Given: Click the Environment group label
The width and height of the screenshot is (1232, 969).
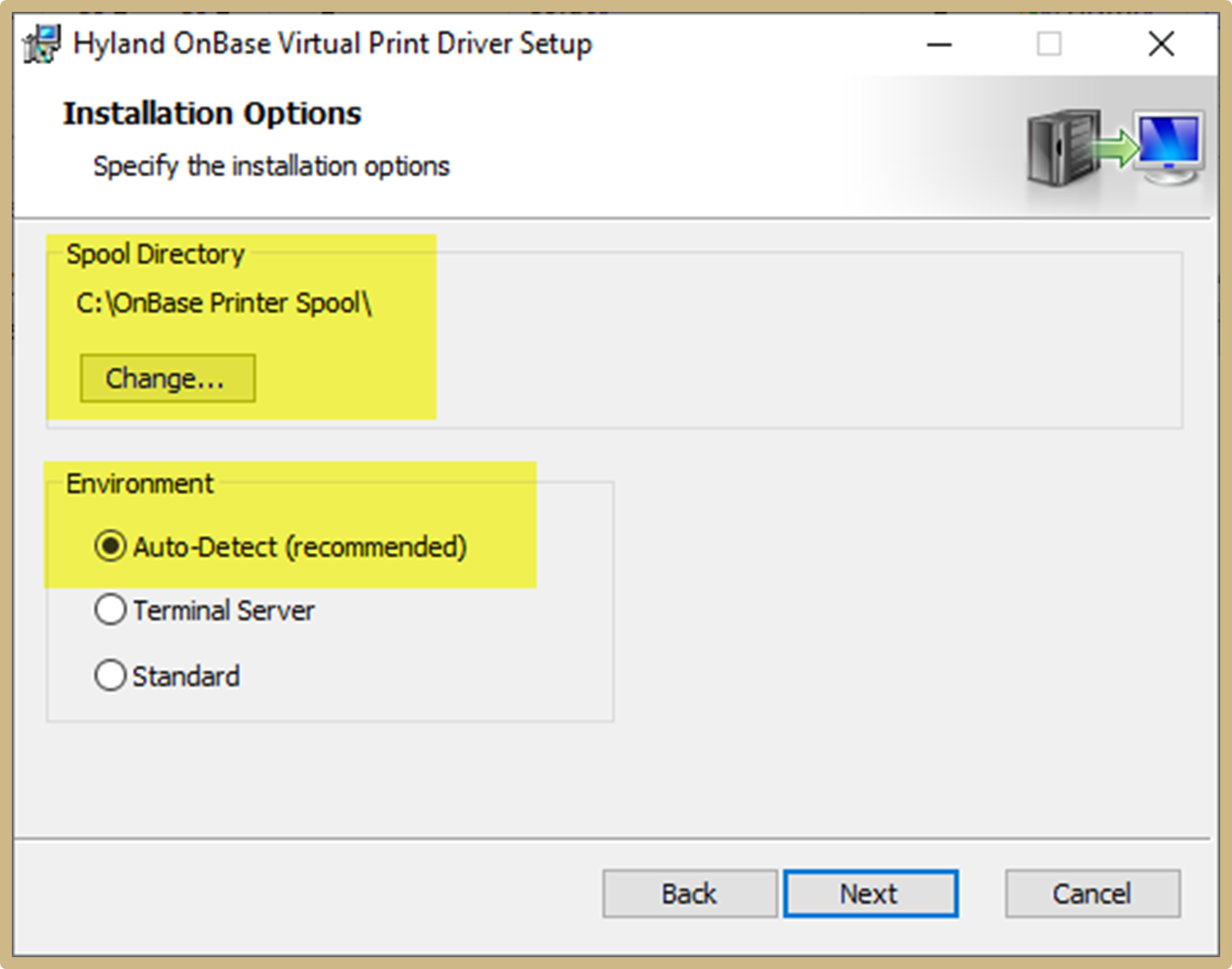Looking at the screenshot, I should click(140, 484).
